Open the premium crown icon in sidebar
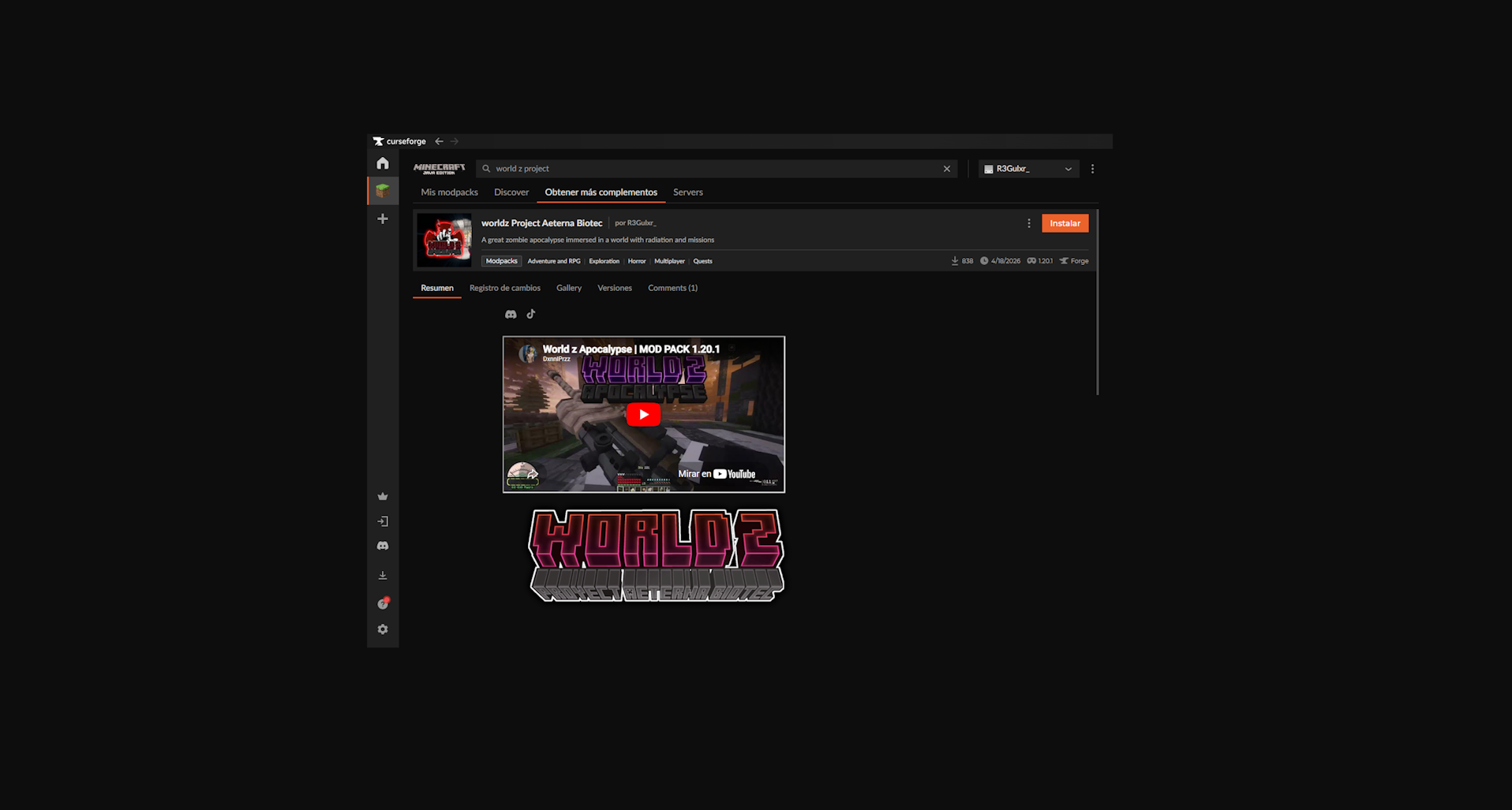This screenshot has height=810, width=1512. 383,496
